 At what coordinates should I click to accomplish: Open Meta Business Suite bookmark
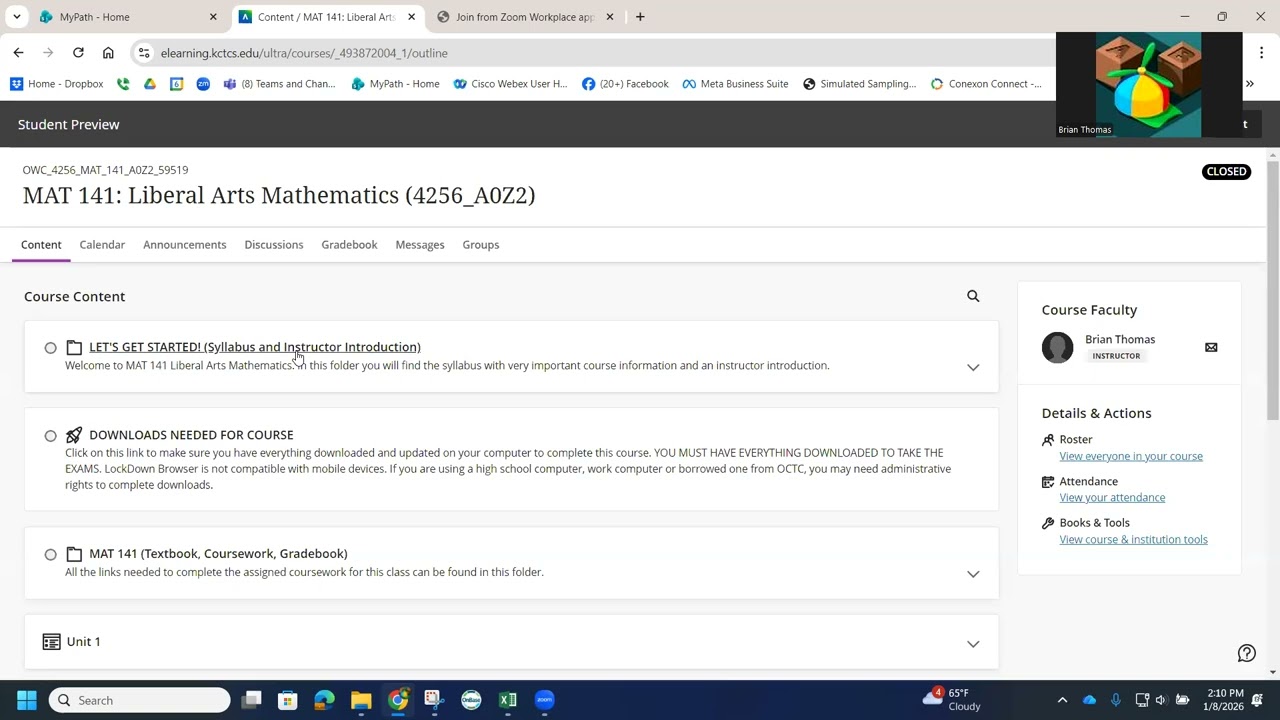735,84
